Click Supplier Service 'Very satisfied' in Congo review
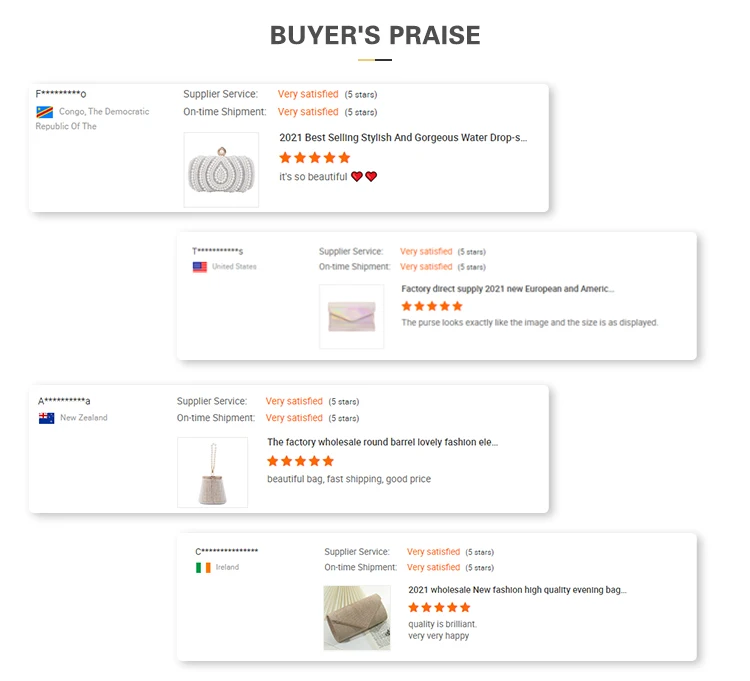The image size is (750, 681). tap(308, 94)
